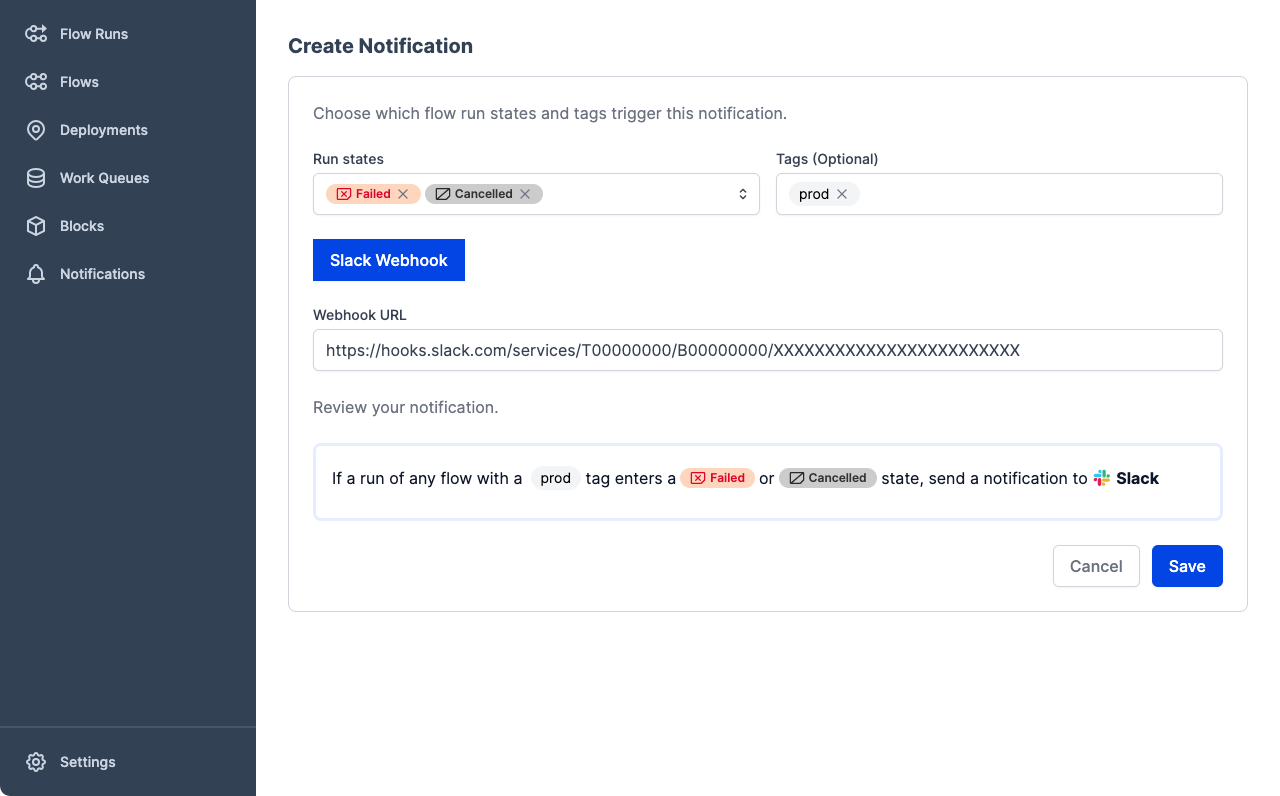Click the 'Review your notification.' text
Viewport: 1280px width, 796px height.
(x=405, y=408)
